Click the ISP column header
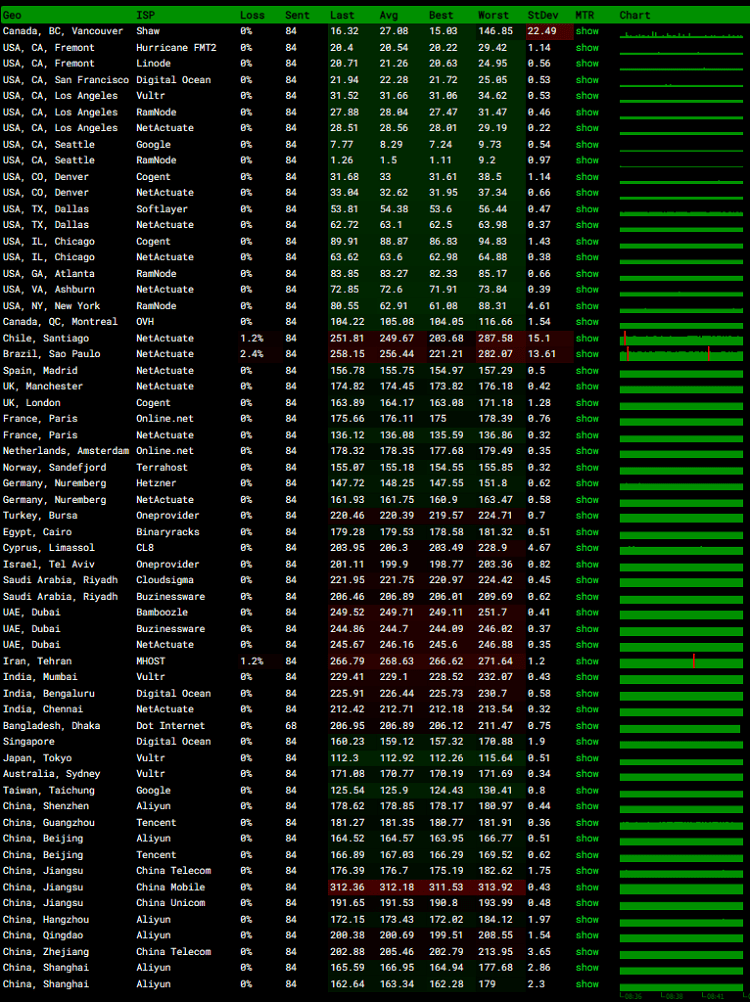The height and width of the screenshot is (1002, 750). point(145,15)
